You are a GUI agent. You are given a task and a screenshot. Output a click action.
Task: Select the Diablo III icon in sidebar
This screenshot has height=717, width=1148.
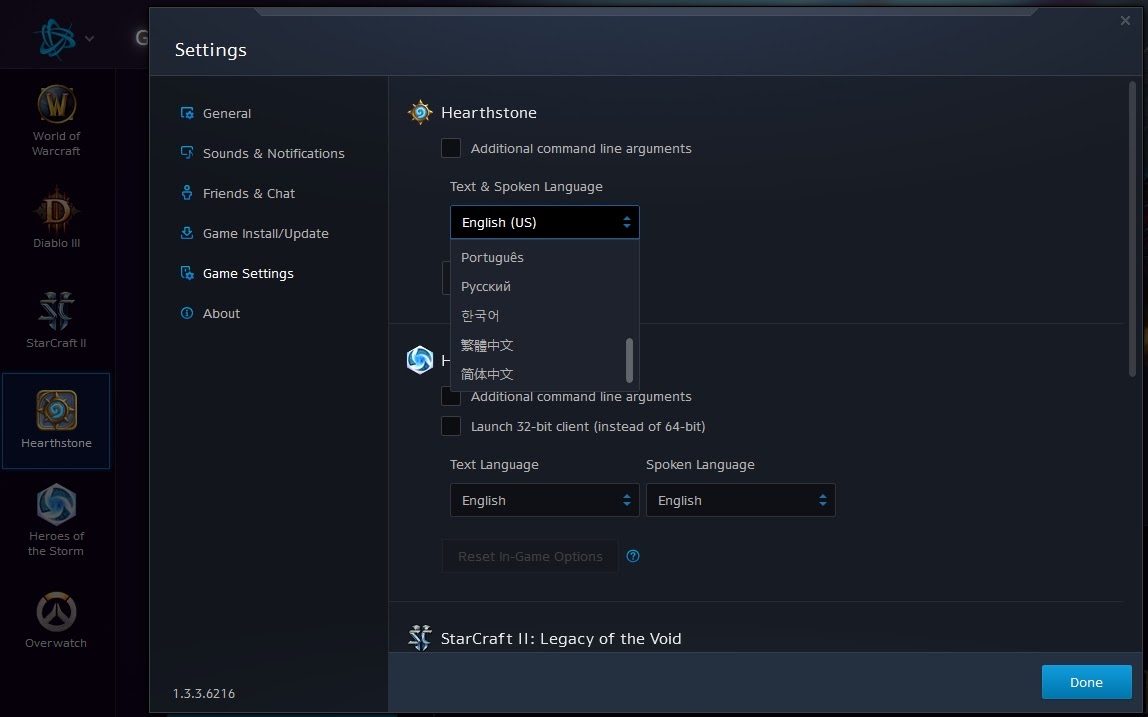coord(56,218)
